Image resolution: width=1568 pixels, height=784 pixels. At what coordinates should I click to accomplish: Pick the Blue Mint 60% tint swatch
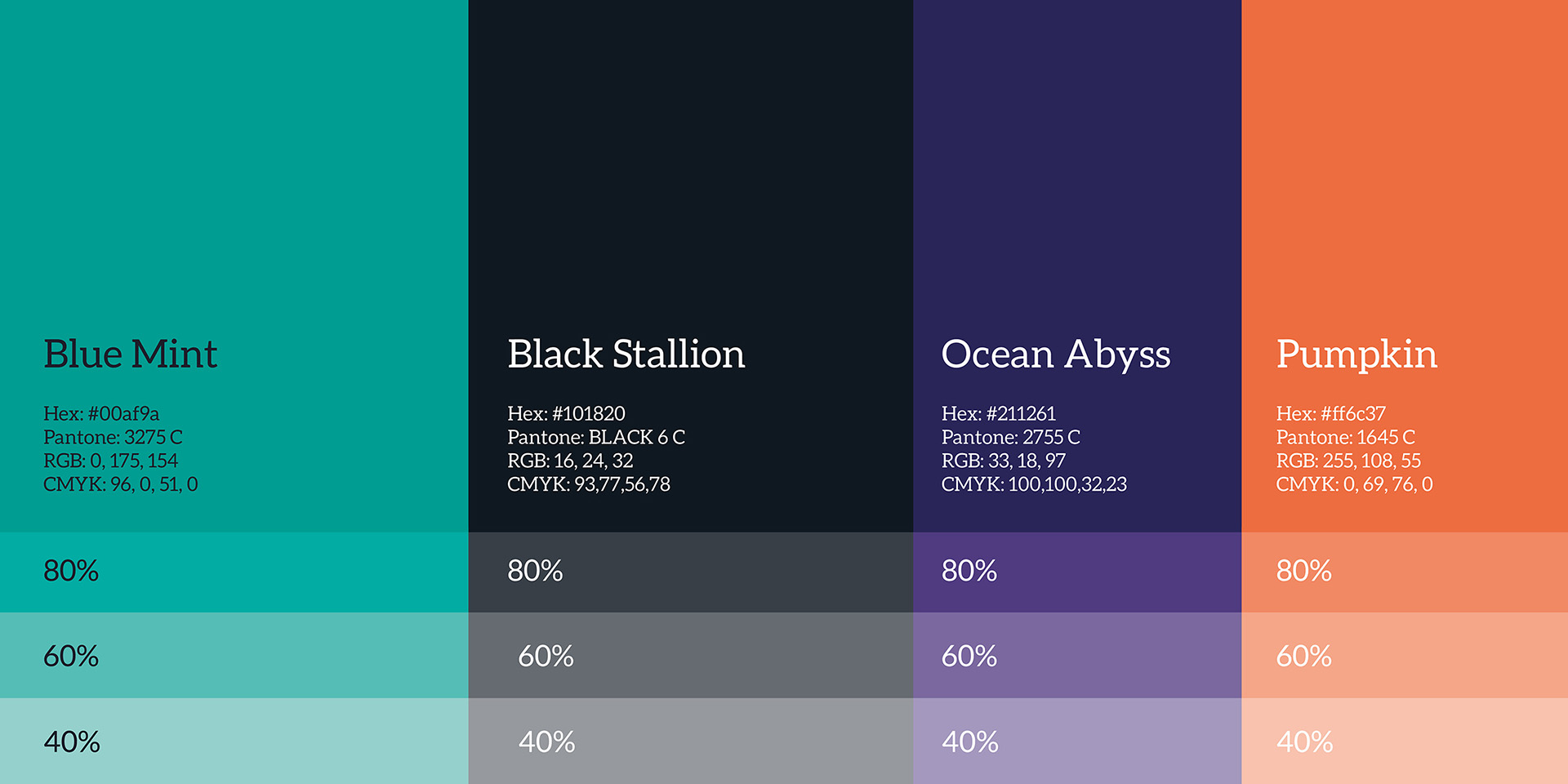pyautogui.click(x=234, y=655)
